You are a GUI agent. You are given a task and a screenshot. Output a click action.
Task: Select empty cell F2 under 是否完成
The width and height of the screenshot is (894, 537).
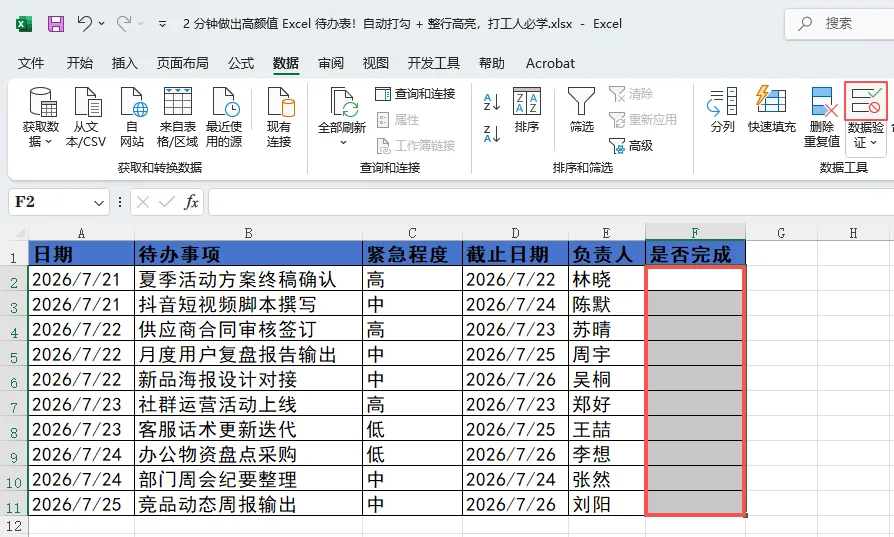(695, 279)
